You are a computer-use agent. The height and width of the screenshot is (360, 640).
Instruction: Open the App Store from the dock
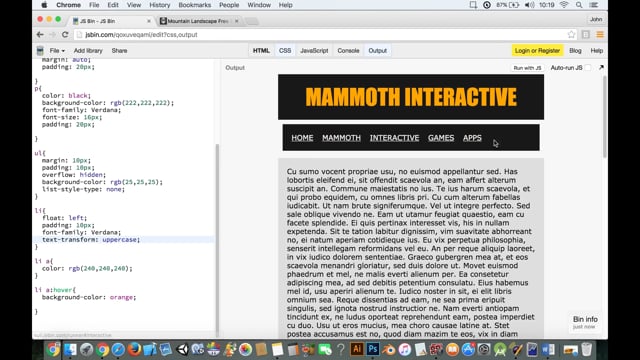point(468,349)
